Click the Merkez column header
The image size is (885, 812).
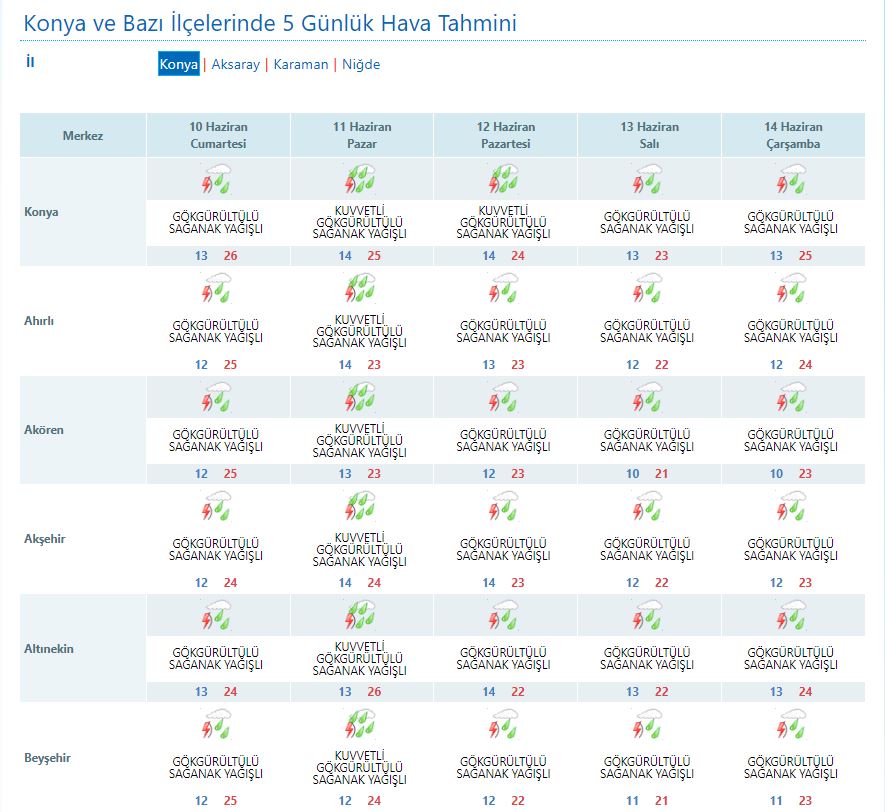(x=83, y=136)
